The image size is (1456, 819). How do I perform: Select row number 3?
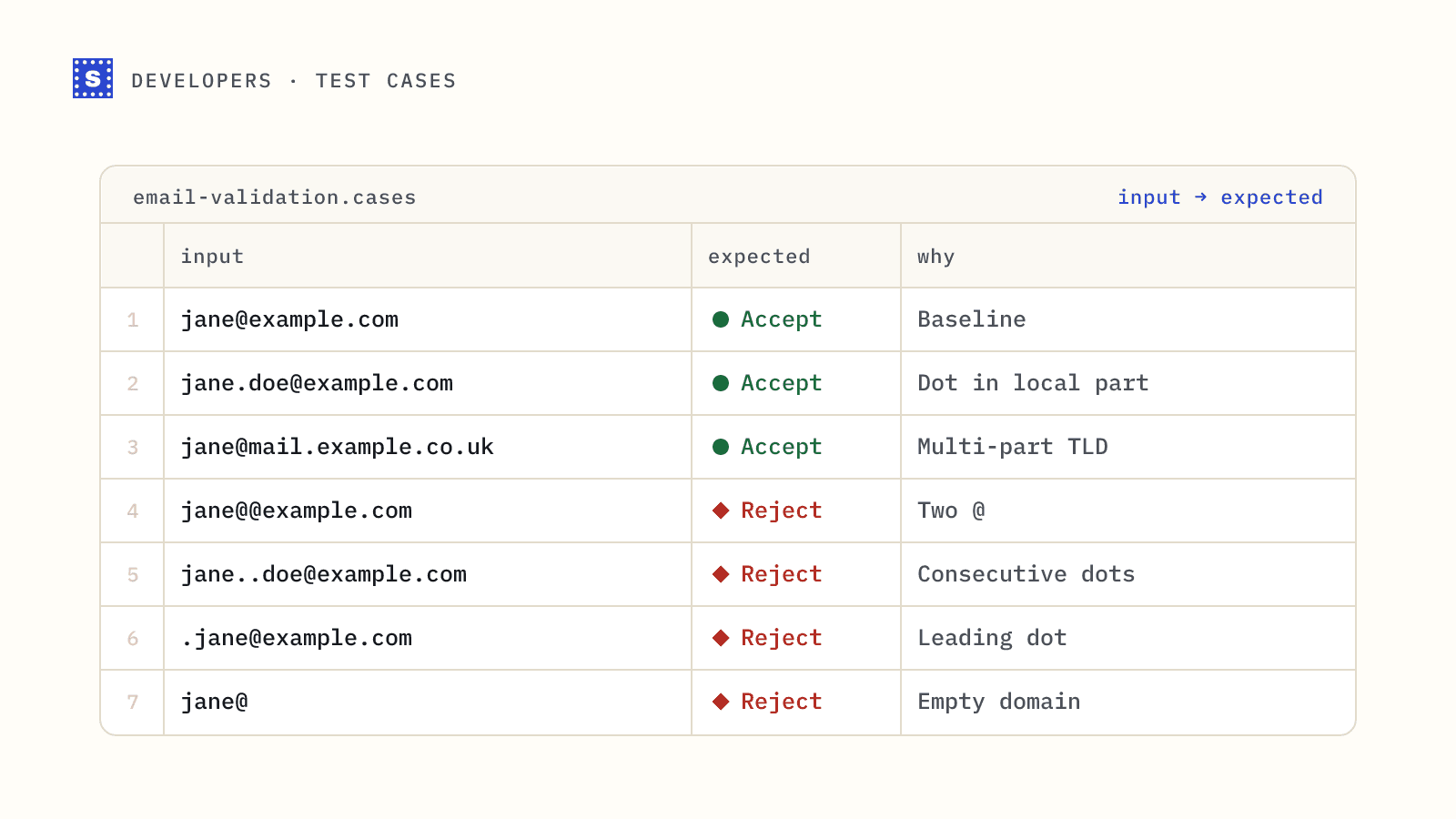133,447
